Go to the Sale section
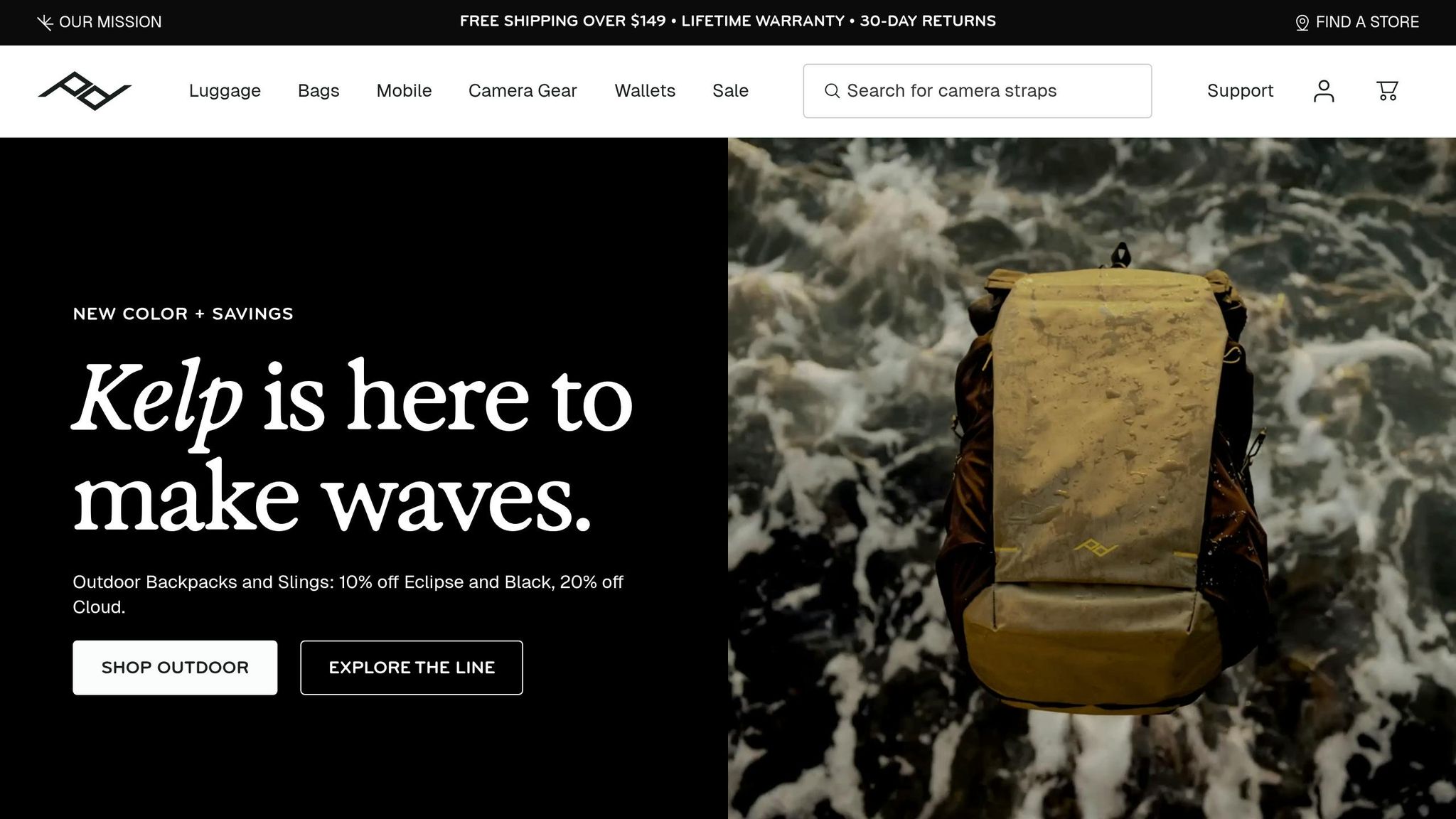 (x=730, y=91)
